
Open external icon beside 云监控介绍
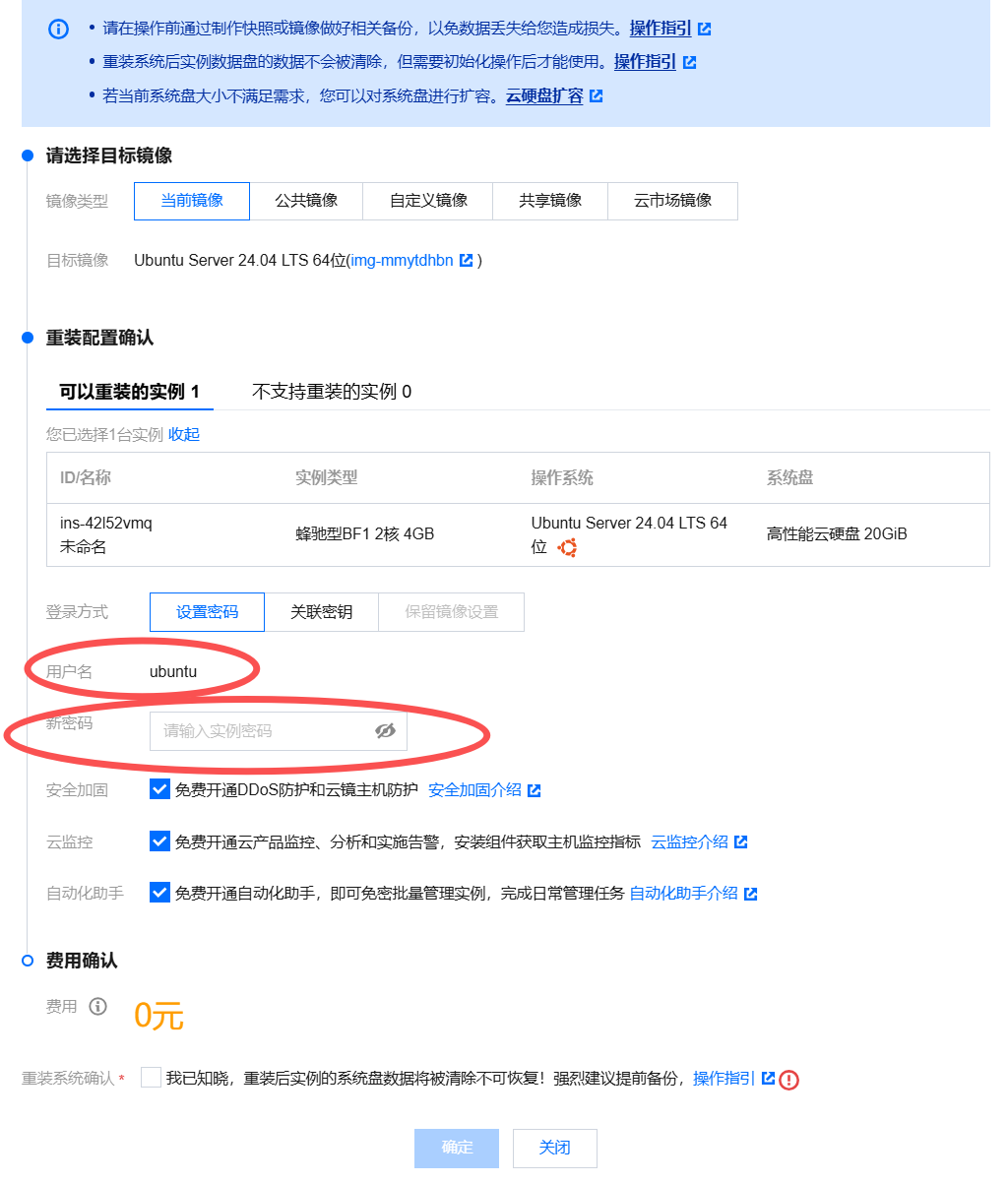pos(741,841)
